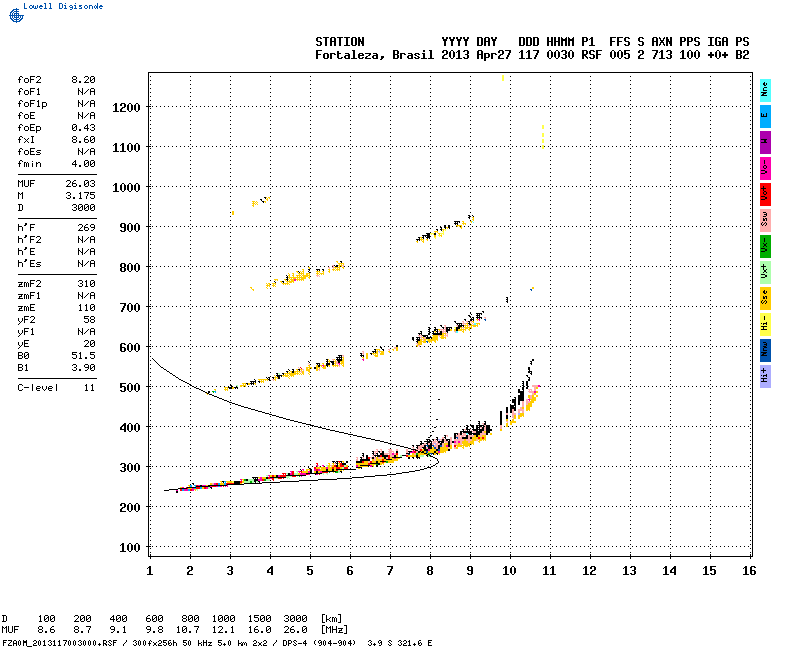Pick the magenta Vo- legend swatch
The height and width of the screenshot is (650, 800).
[765, 167]
